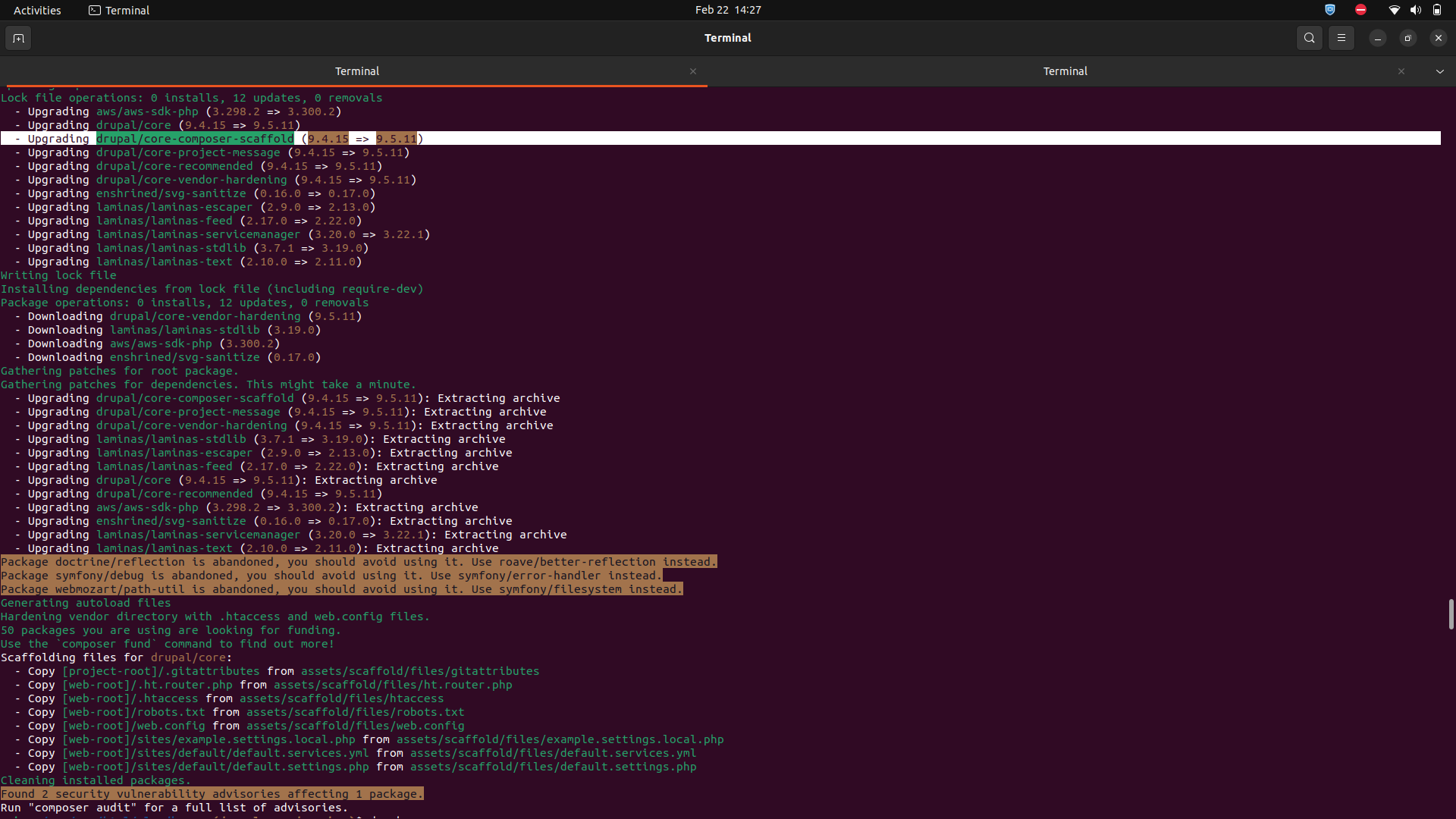The image size is (1456, 819).
Task: Click laminas/laminas-text "Extracting archive" line
Action: click(x=256, y=548)
